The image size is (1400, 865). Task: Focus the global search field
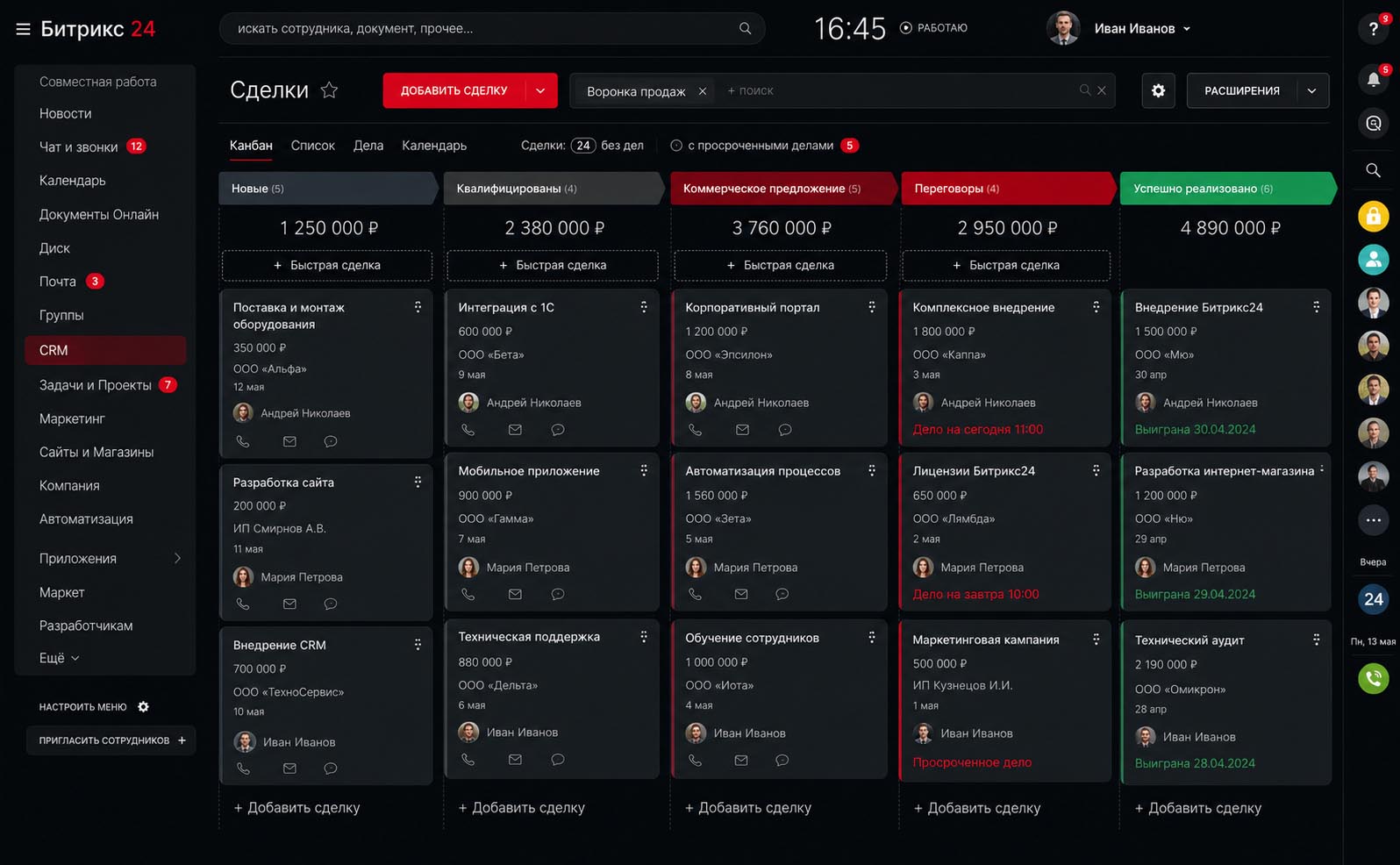(491, 28)
